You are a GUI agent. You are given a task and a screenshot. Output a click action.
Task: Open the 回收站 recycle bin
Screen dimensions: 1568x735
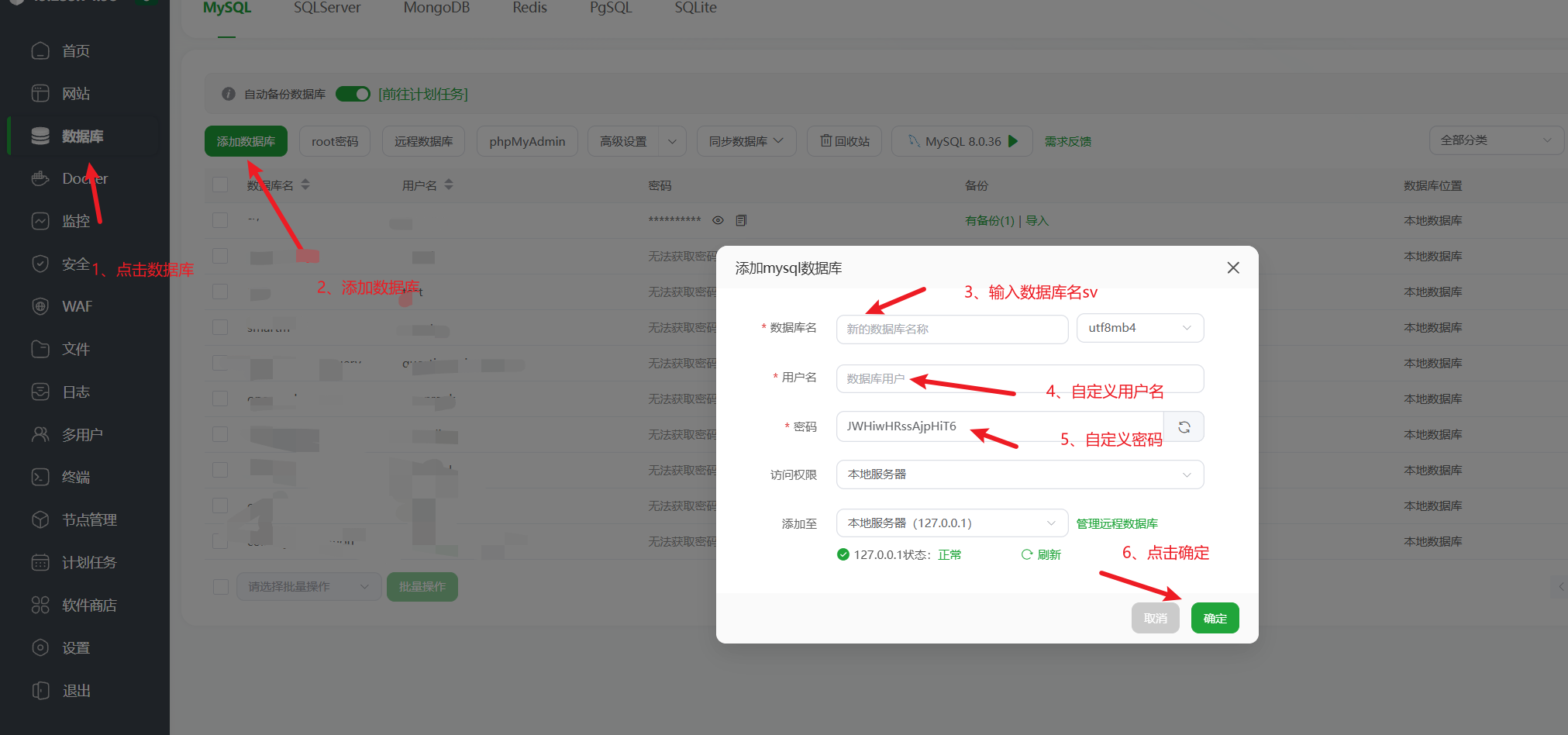tap(845, 141)
